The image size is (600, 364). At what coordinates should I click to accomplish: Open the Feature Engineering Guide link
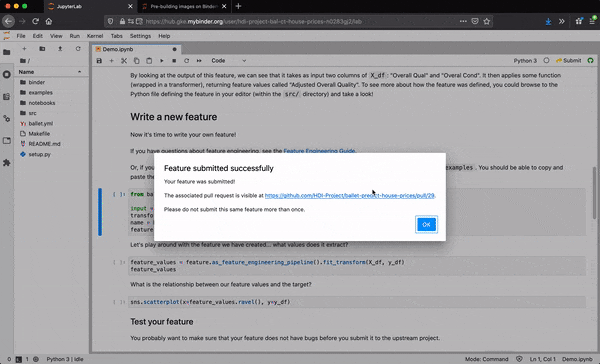coord(319,151)
